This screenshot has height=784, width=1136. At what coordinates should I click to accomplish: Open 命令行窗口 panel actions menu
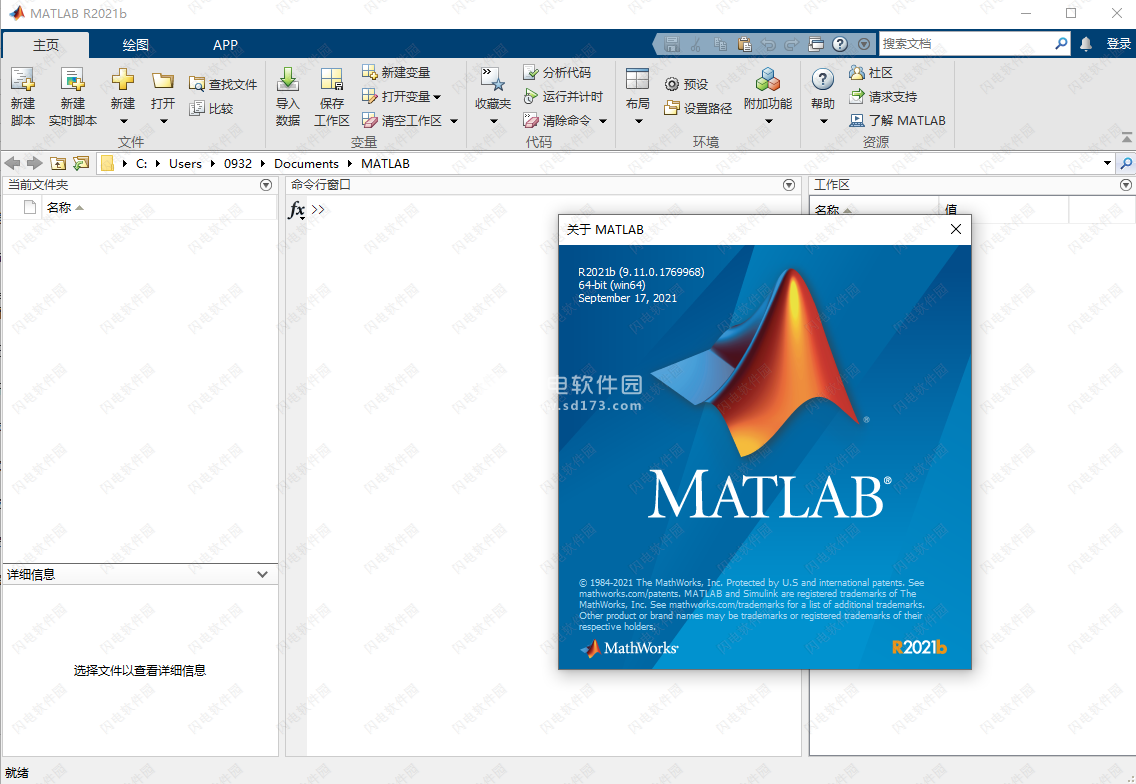789,185
